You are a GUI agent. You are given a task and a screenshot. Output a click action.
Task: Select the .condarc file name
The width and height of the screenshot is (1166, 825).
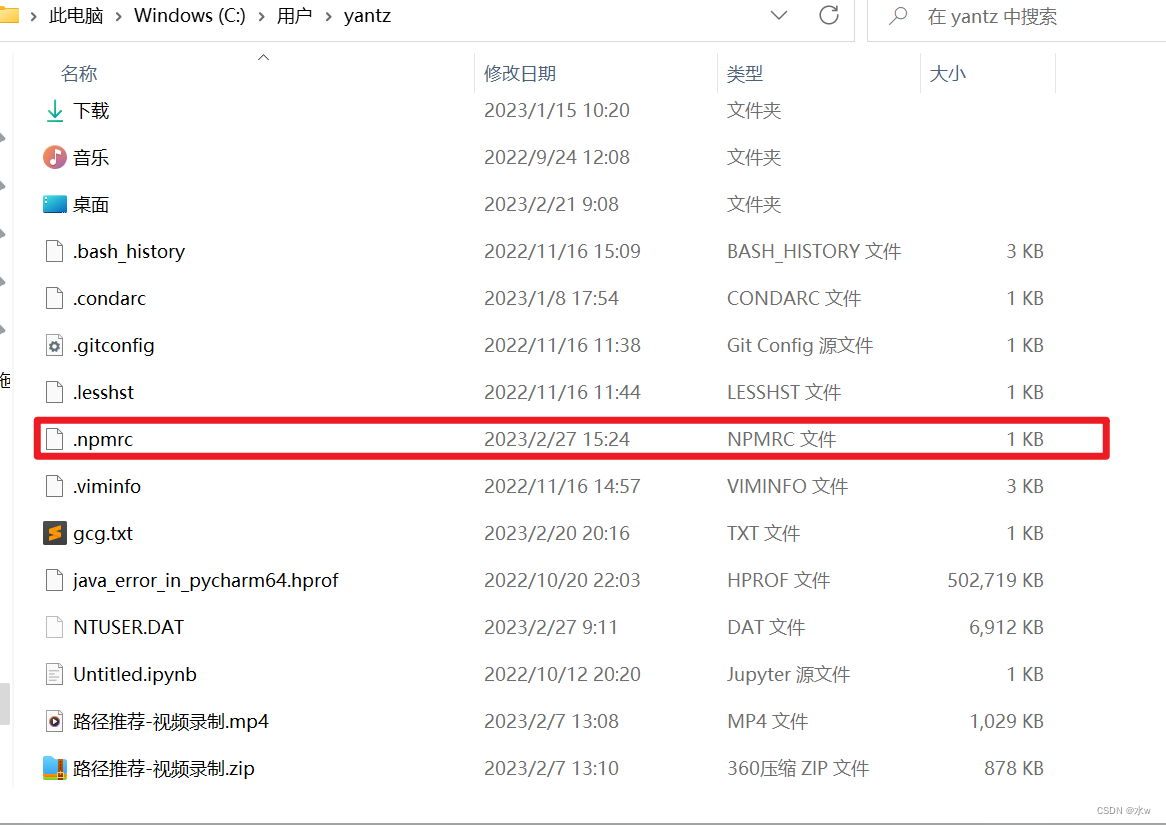109,298
